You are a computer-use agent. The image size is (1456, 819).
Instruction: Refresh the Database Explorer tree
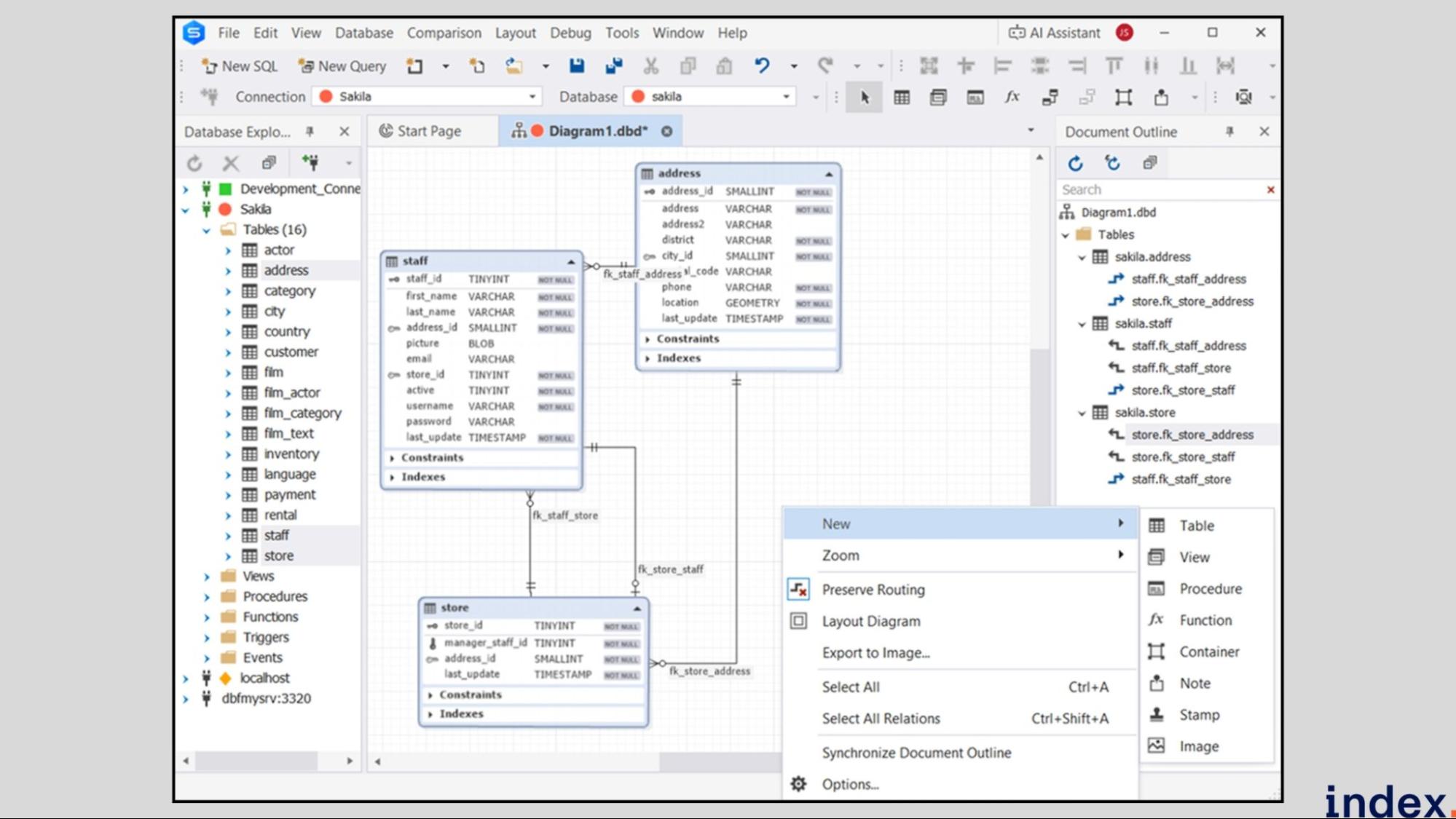tap(194, 163)
